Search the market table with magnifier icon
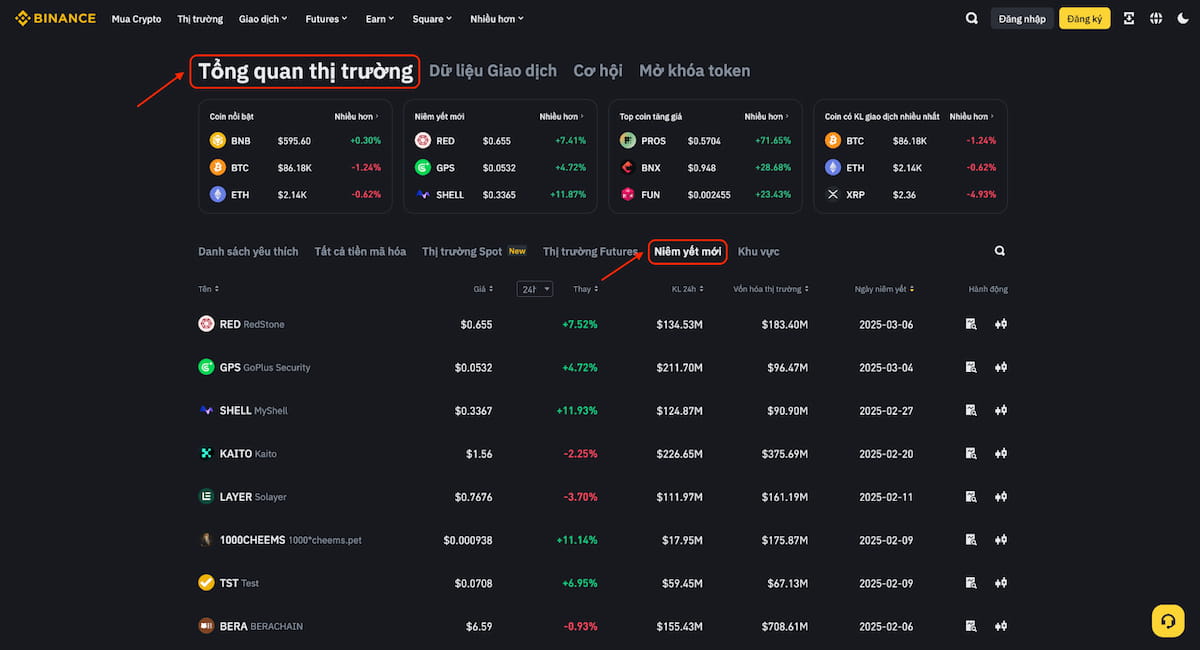 (x=1000, y=251)
